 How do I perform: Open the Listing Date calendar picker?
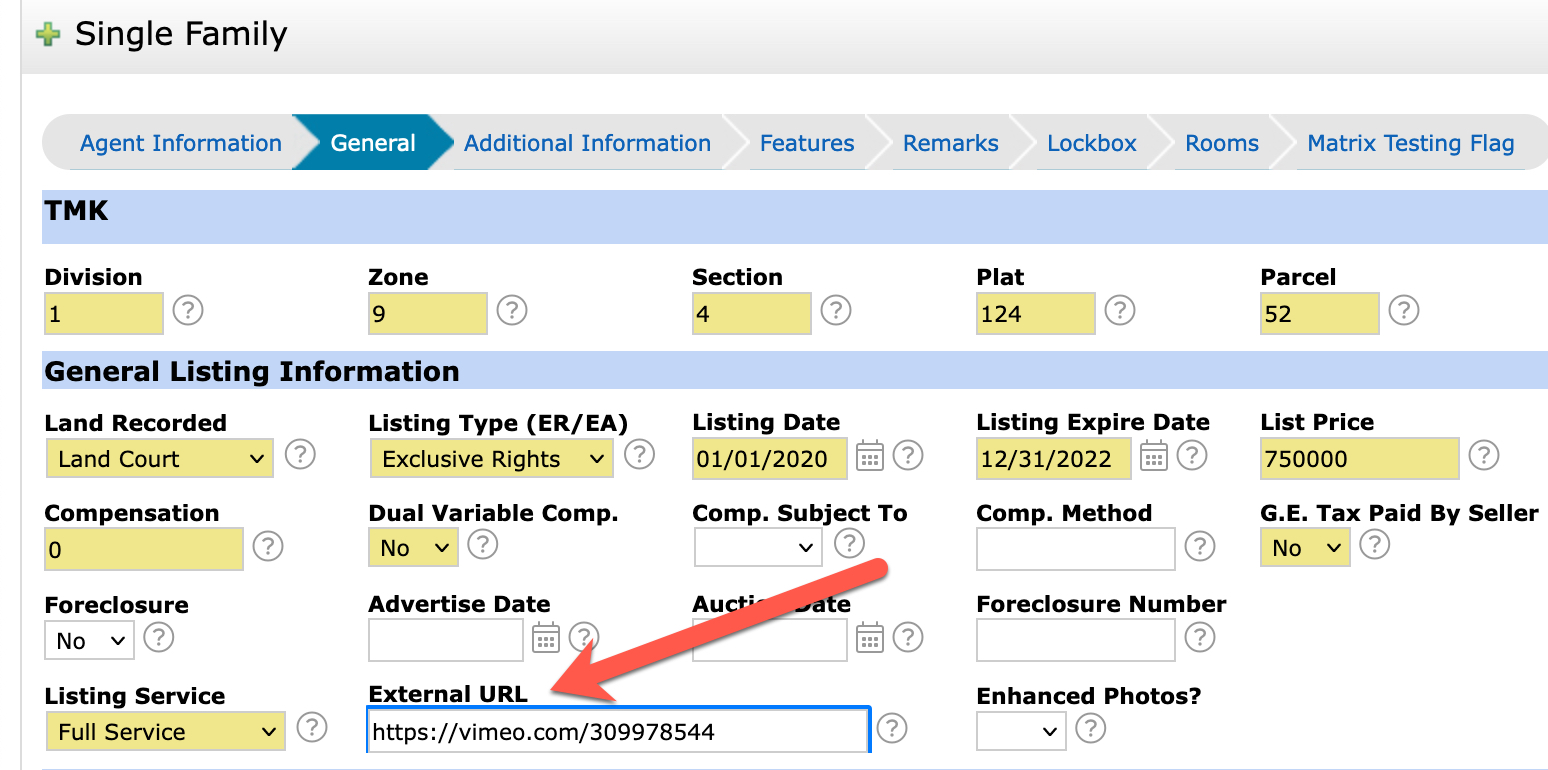coord(870,458)
